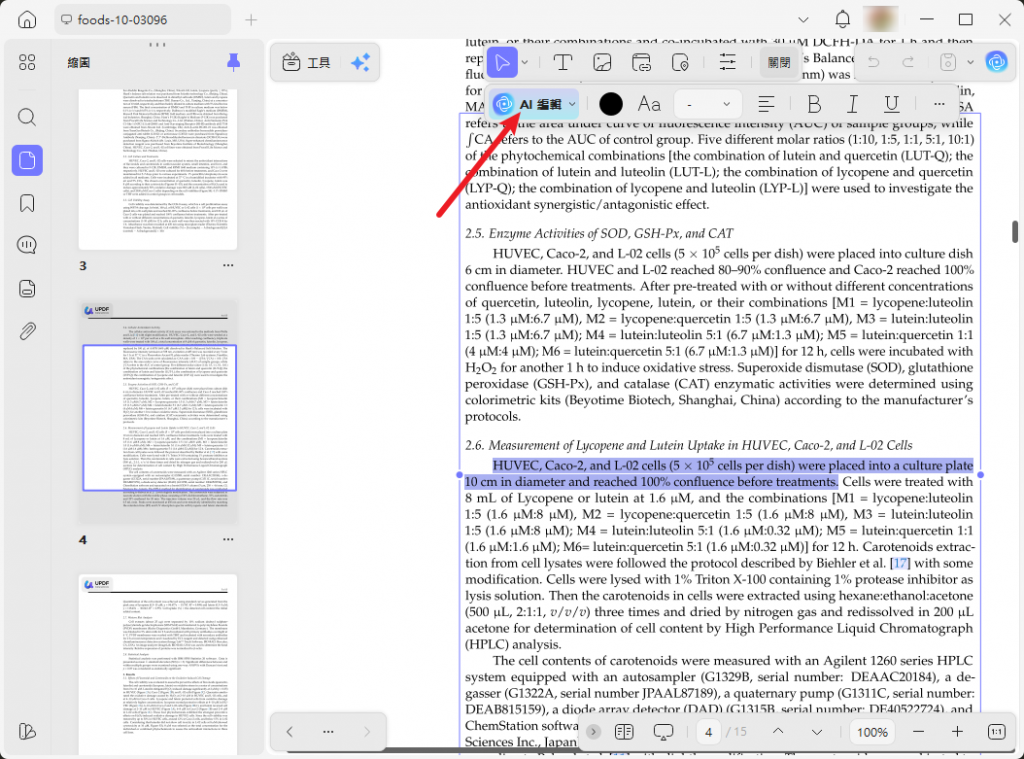Open the 工具 tools menu
The width and height of the screenshot is (1024, 759).
(306, 62)
